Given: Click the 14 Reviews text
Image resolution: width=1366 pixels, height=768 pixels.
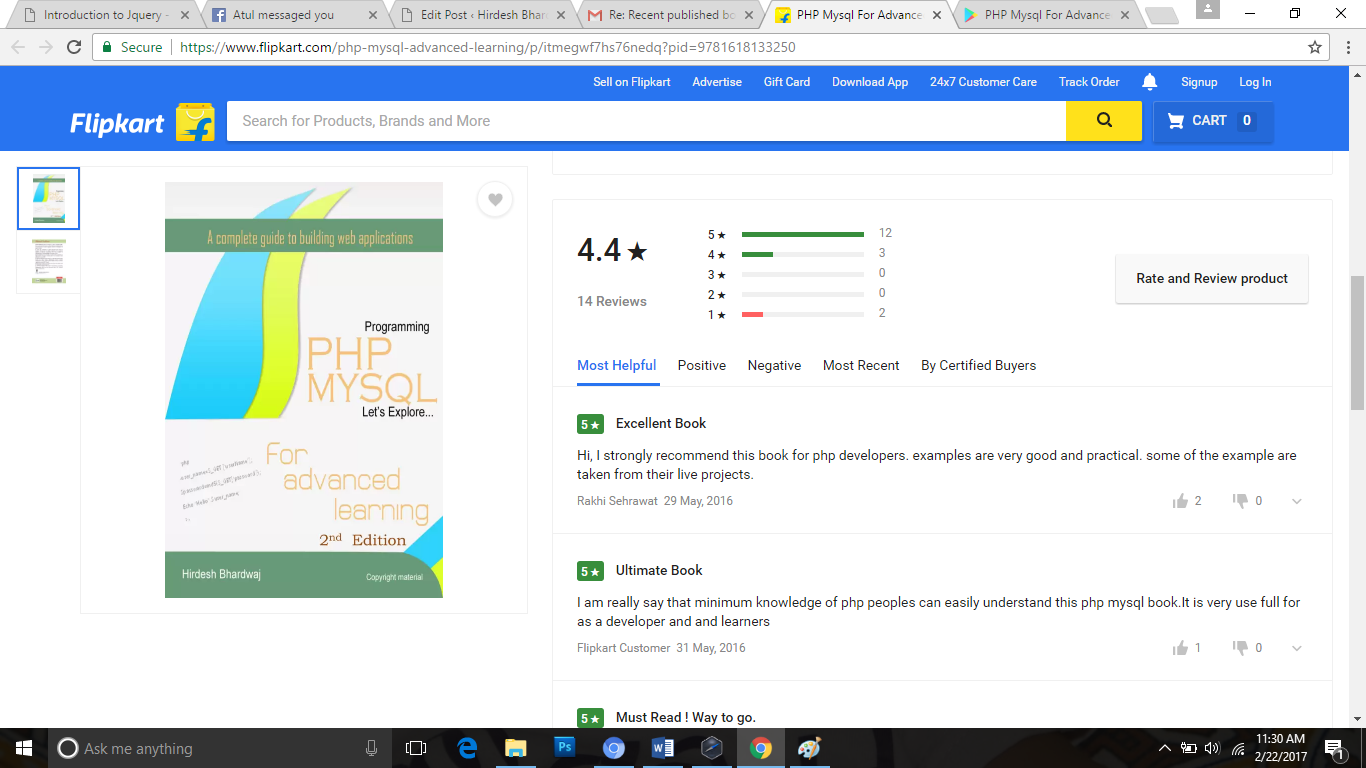Looking at the screenshot, I should pos(612,301).
